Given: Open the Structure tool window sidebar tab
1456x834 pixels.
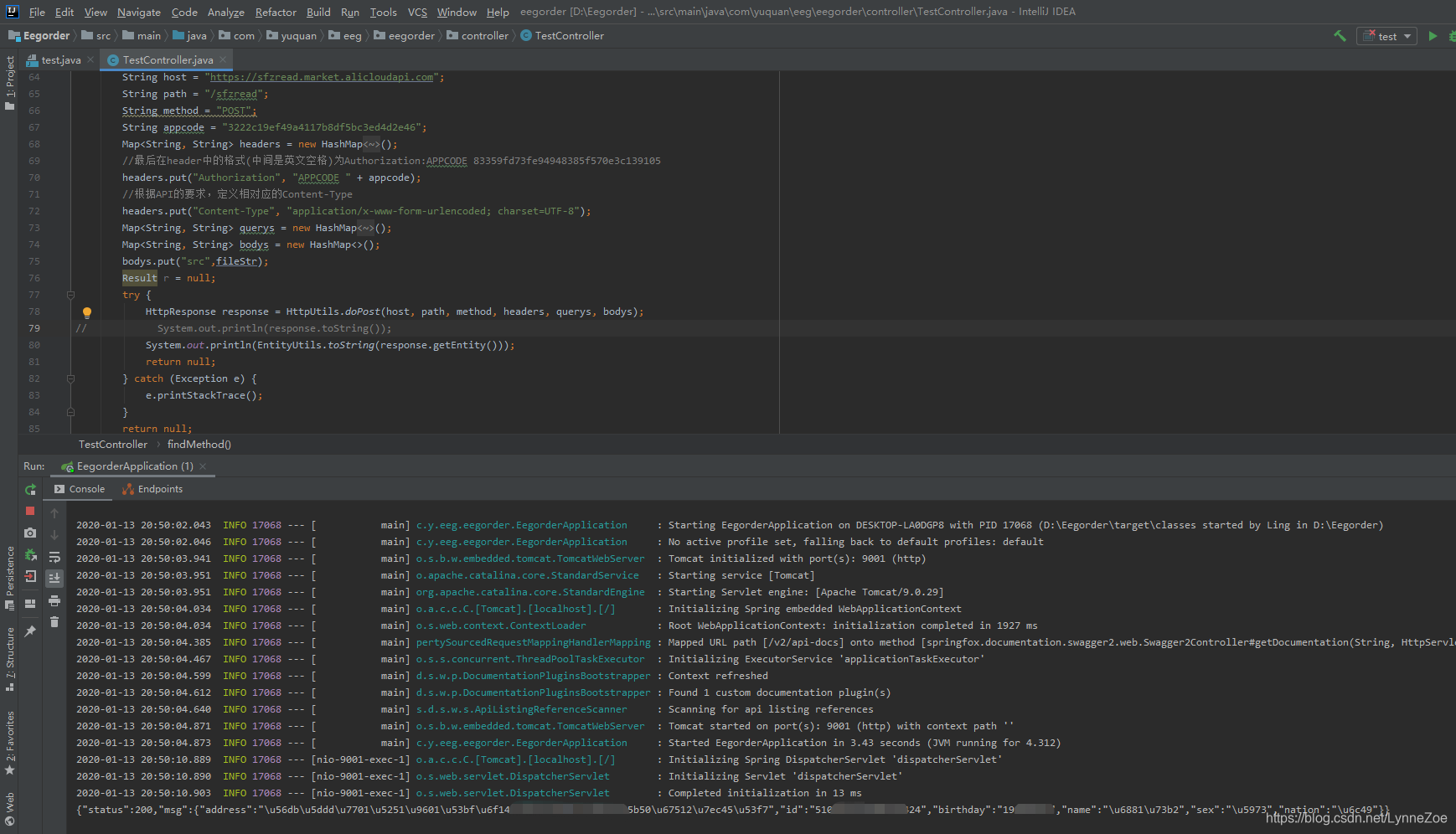Looking at the screenshot, I should coord(9,659).
